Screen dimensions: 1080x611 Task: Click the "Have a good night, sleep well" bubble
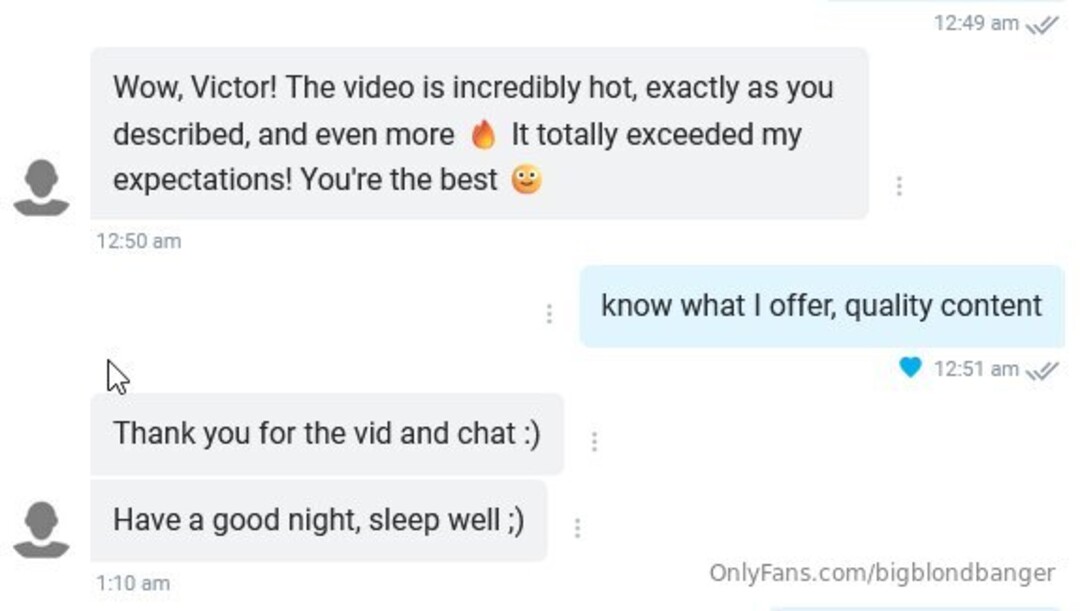point(318,520)
